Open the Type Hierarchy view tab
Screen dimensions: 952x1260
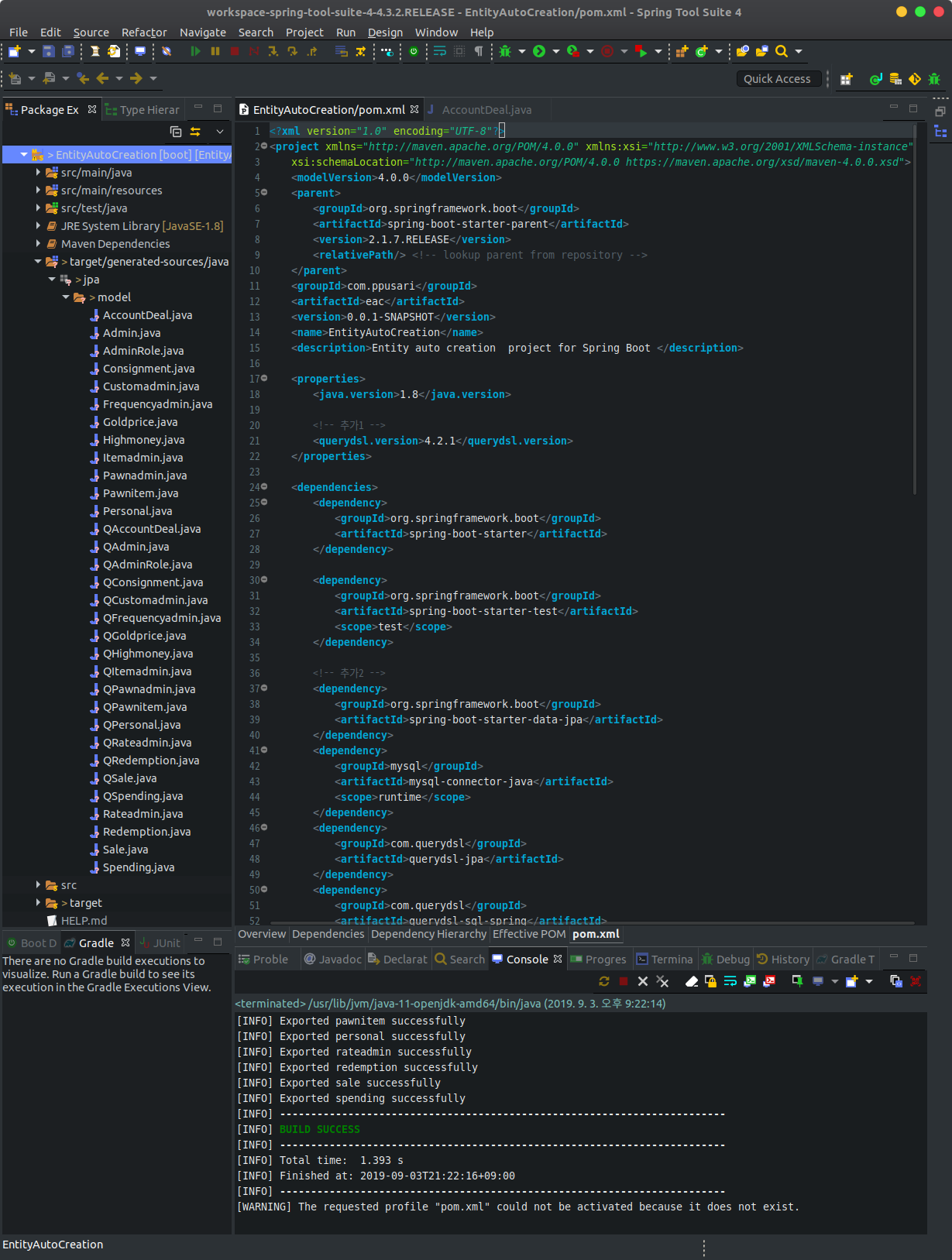[143, 110]
